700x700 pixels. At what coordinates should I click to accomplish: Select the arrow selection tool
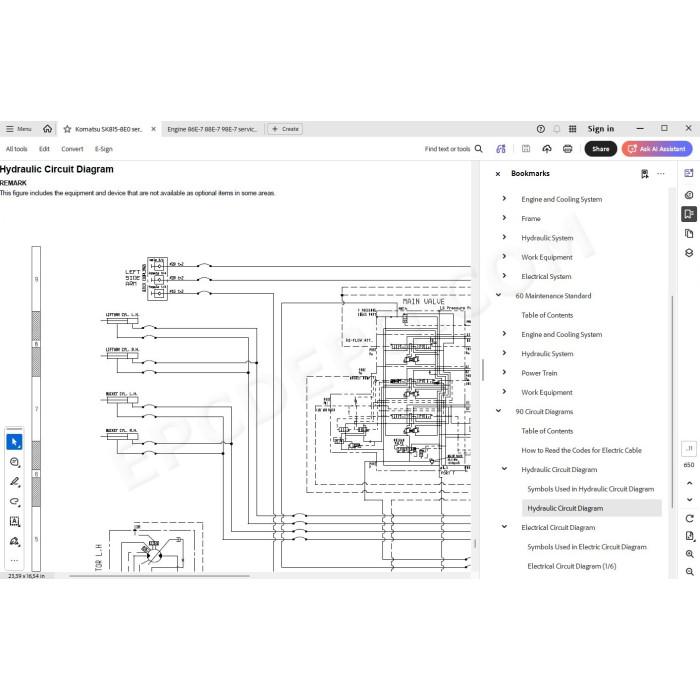pos(14,442)
